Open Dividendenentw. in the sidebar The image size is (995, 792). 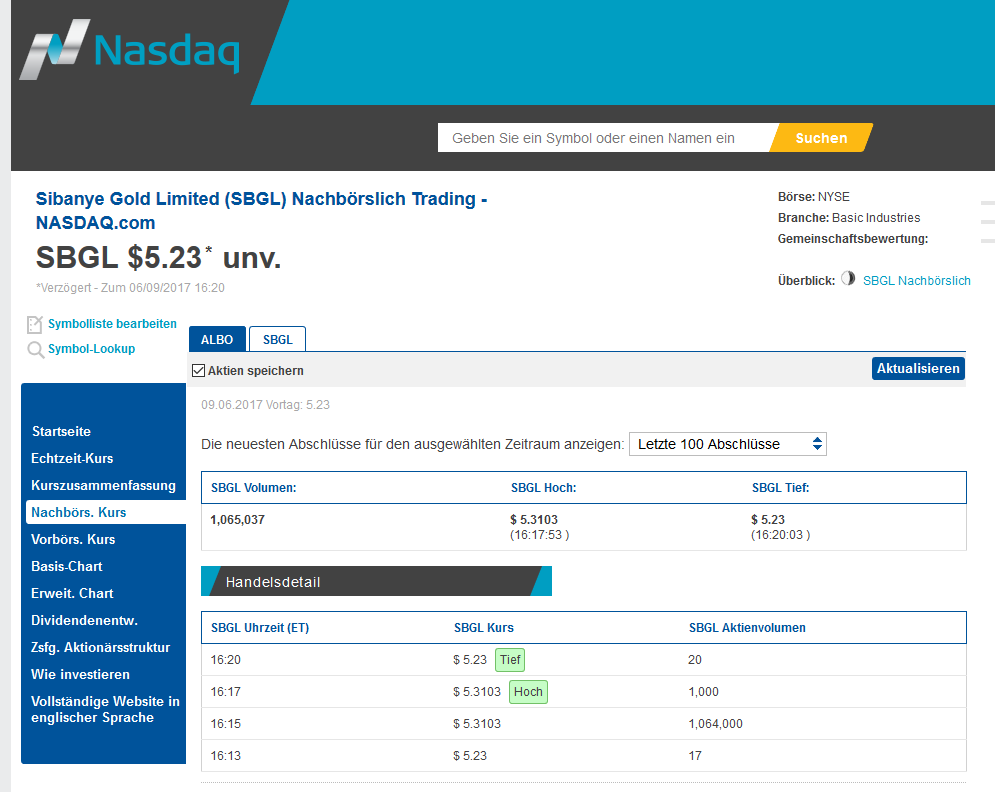pyautogui.click(x=84, y=621)
